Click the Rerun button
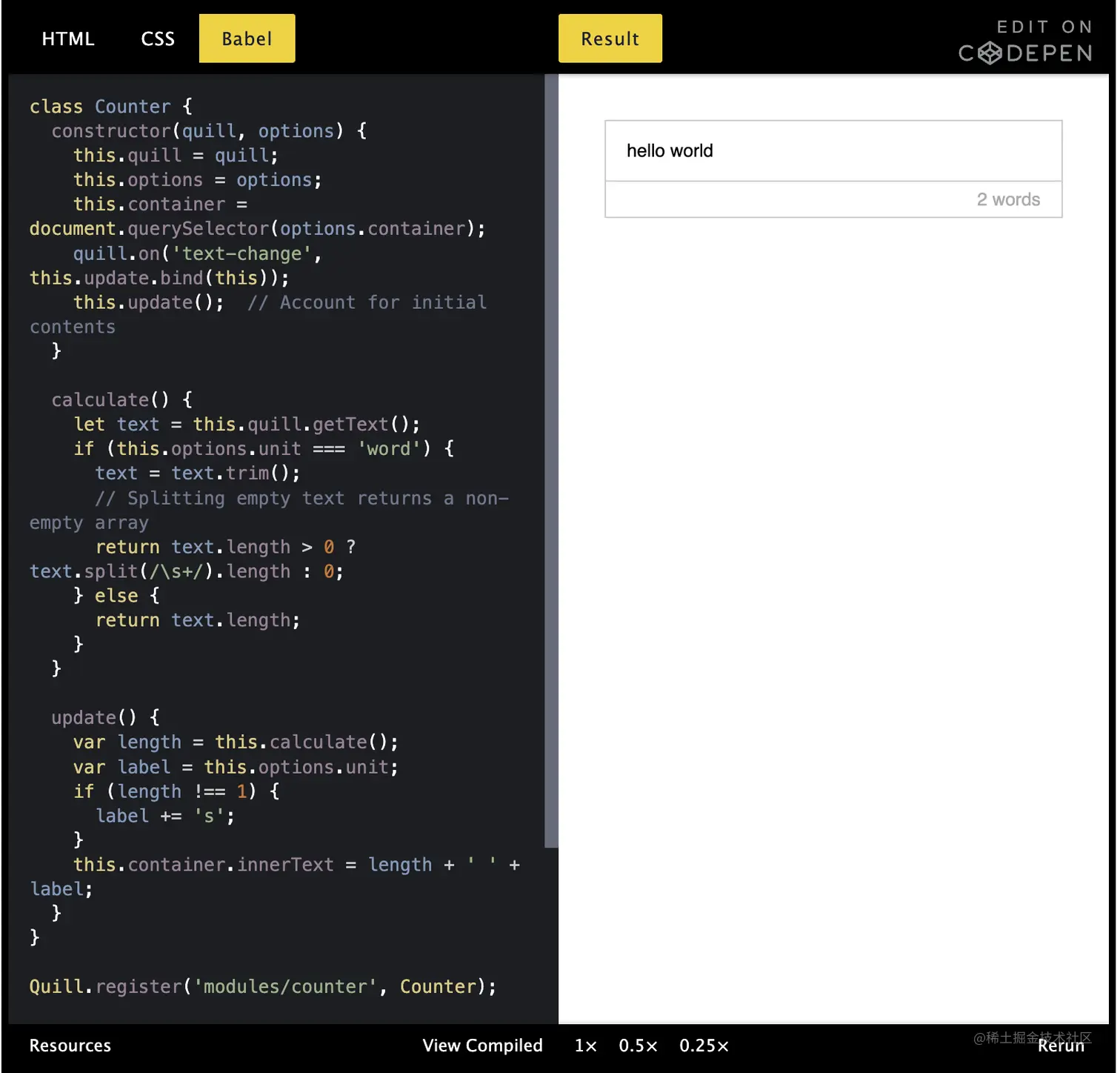This screenshot has height=1073, width=1120. click(x=1060, y=1046)
